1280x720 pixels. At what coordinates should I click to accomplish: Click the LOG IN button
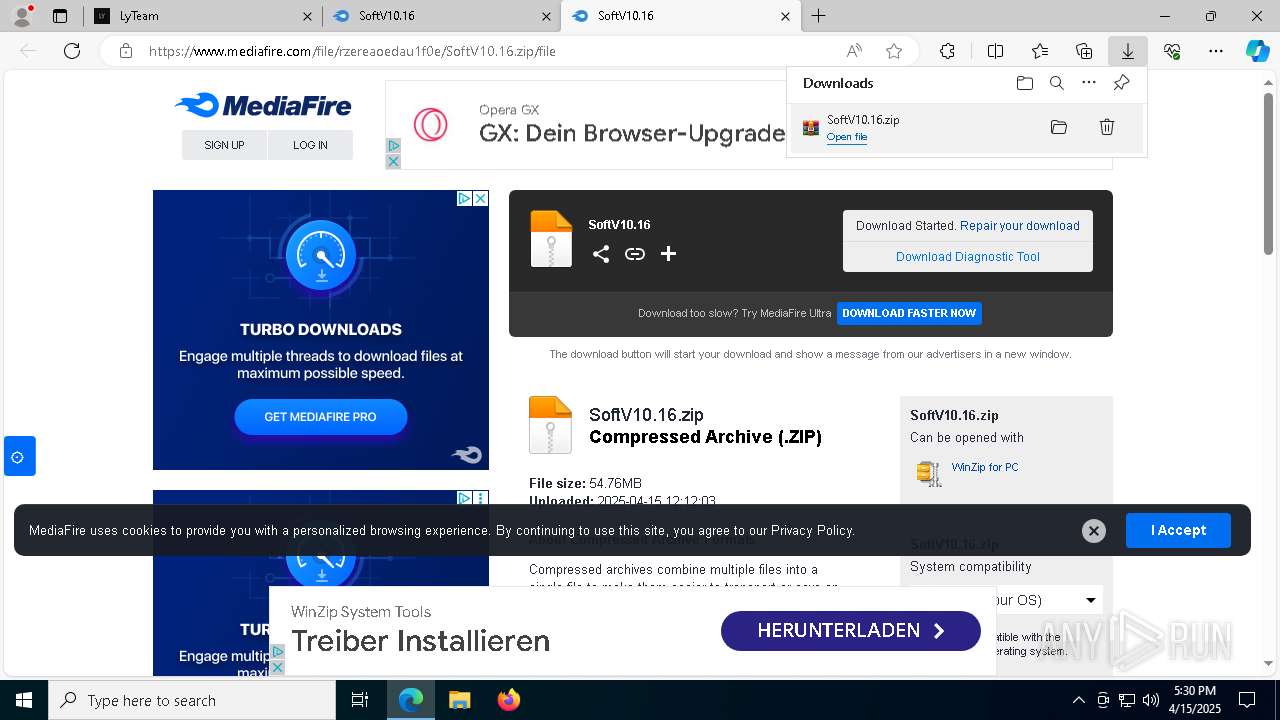click(x=310, y=145)
